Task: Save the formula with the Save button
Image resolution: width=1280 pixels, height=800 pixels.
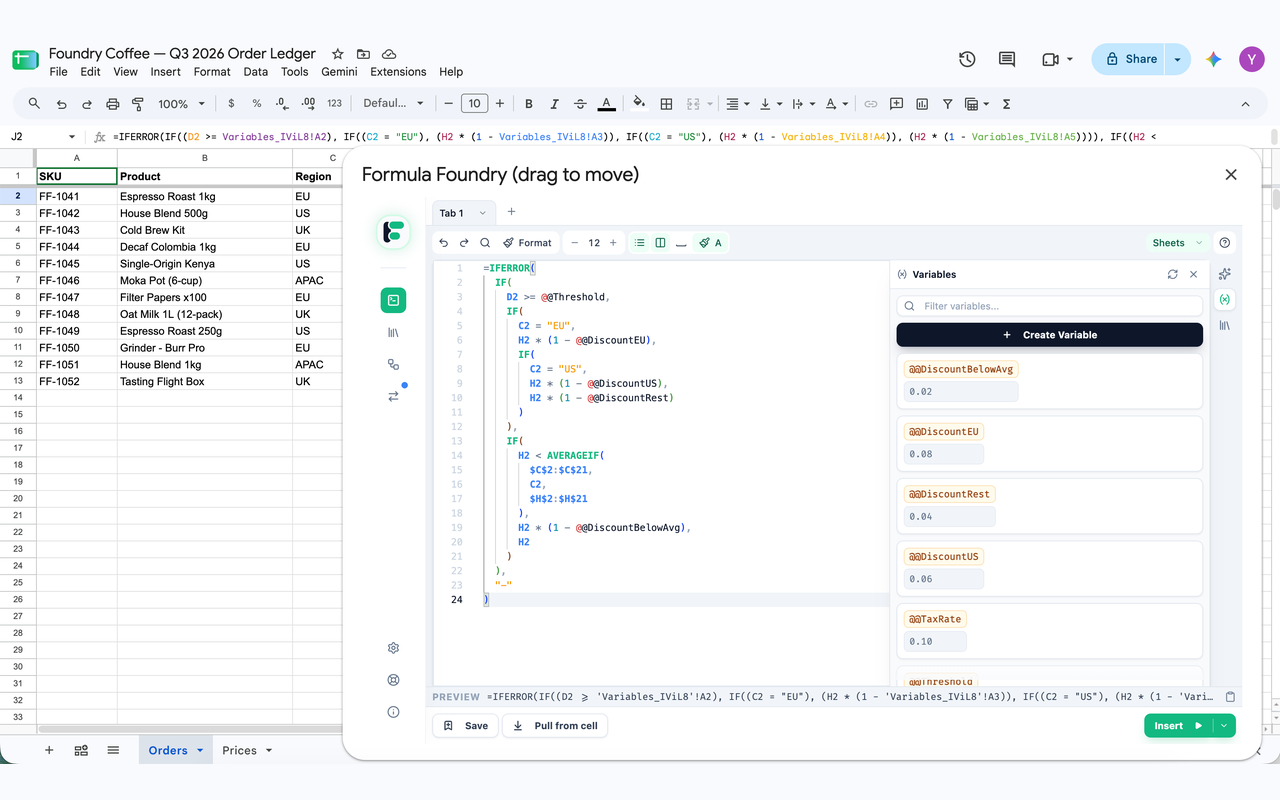Action: click(x=465, y=726)
